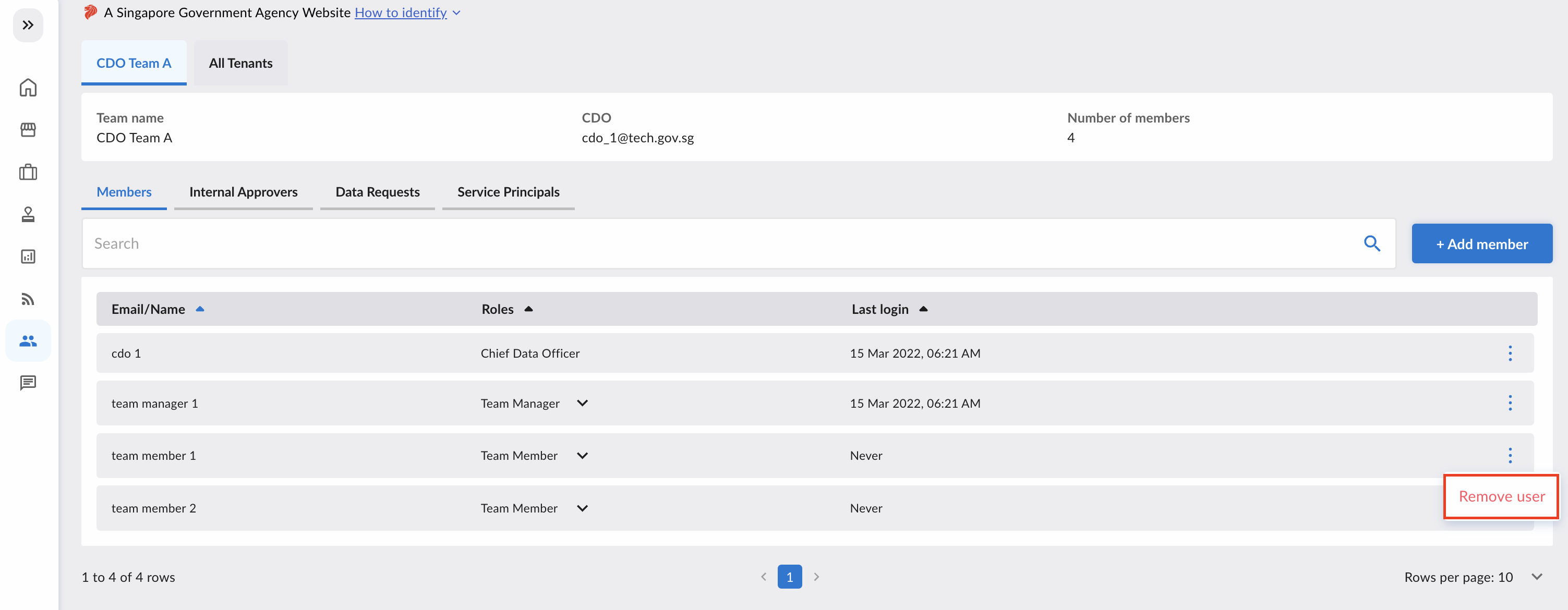The image size is (1568, 610).
Task: Expand role dropdown for team manager 1
Action: (x=582, y=403)
